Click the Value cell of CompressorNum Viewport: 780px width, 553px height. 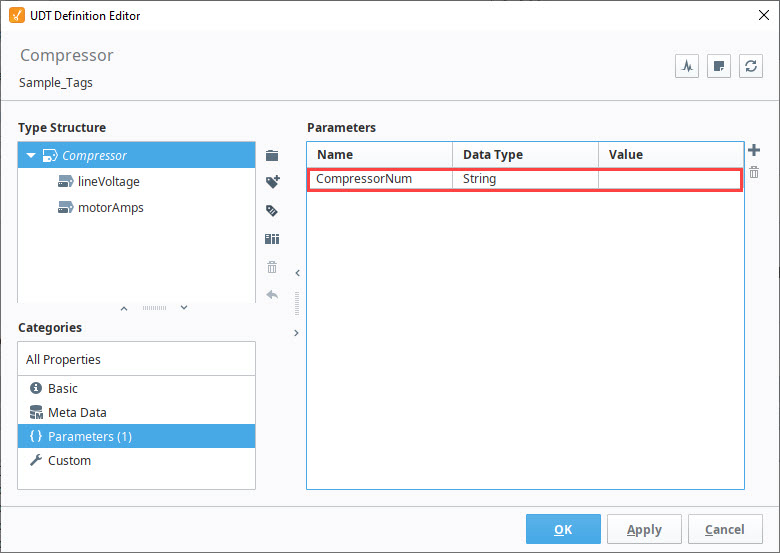(x=671, y=179)
